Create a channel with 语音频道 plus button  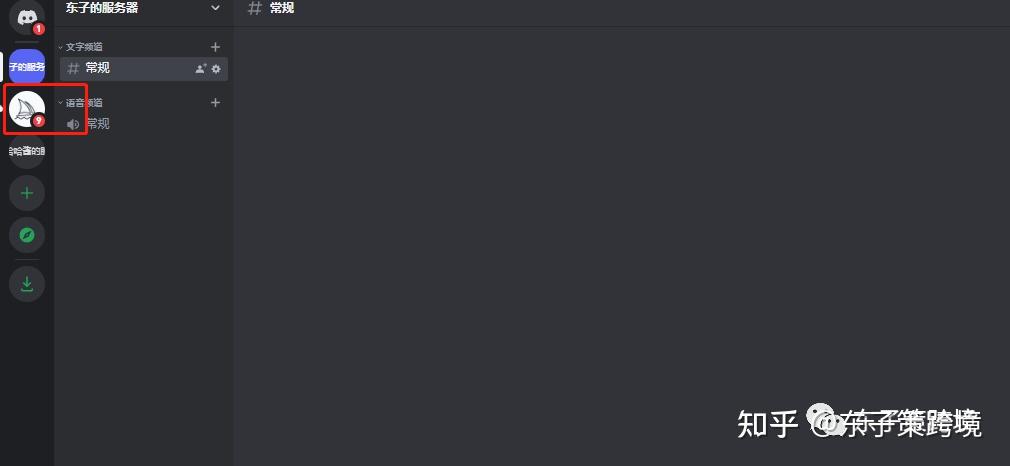(215, 102)
